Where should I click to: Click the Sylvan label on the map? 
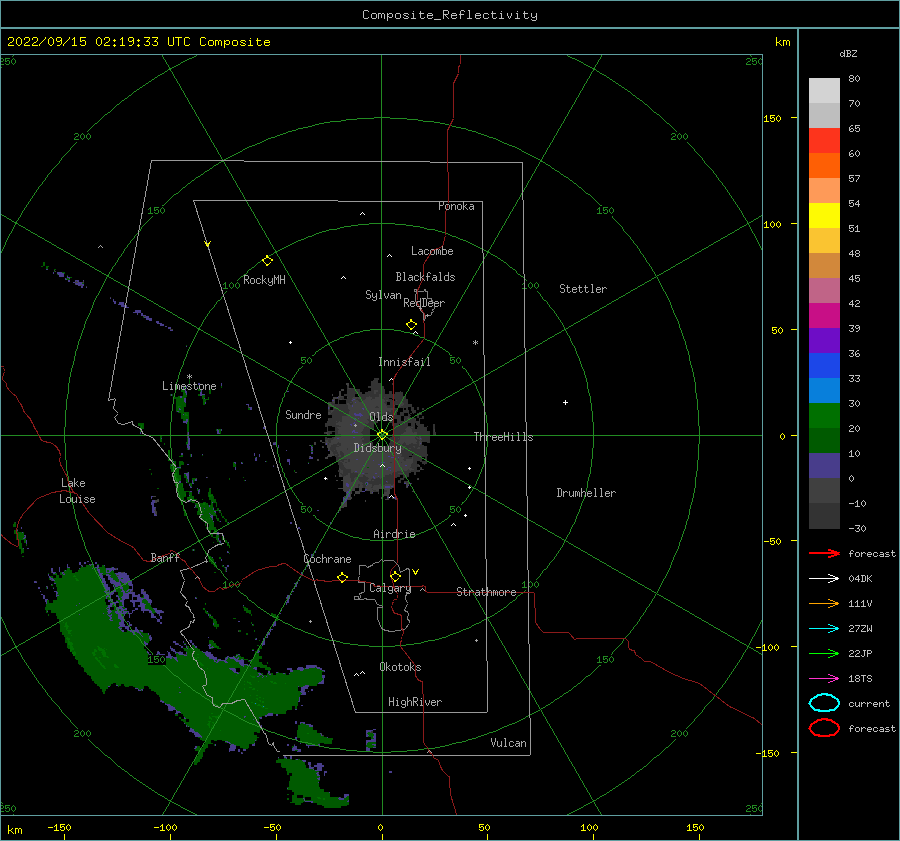pyautogui.click(x=383, y=295)
